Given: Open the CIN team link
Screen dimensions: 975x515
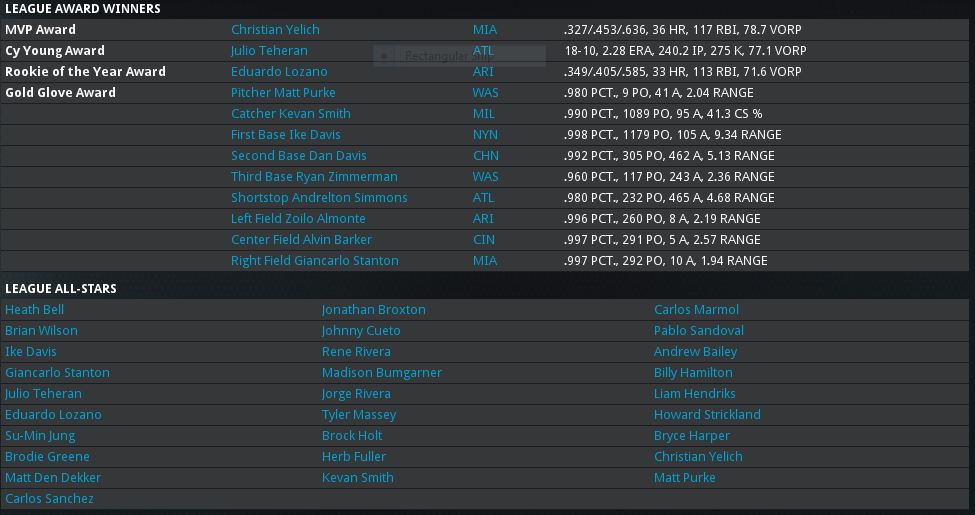Looking at the screenshot, I should (484, 240).
